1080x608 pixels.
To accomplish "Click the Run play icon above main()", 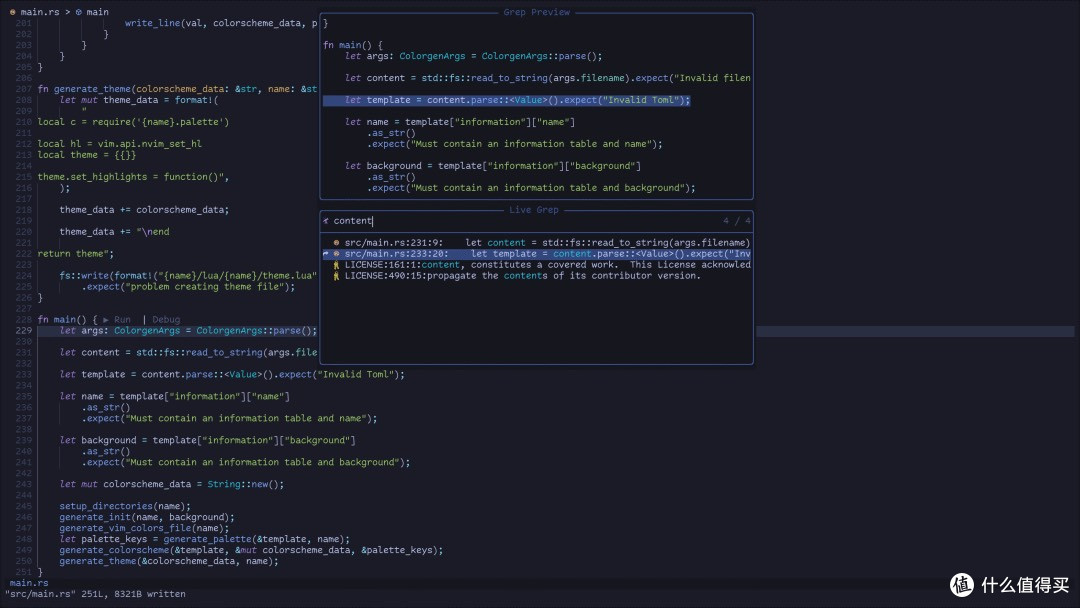I will pos(105,319).
